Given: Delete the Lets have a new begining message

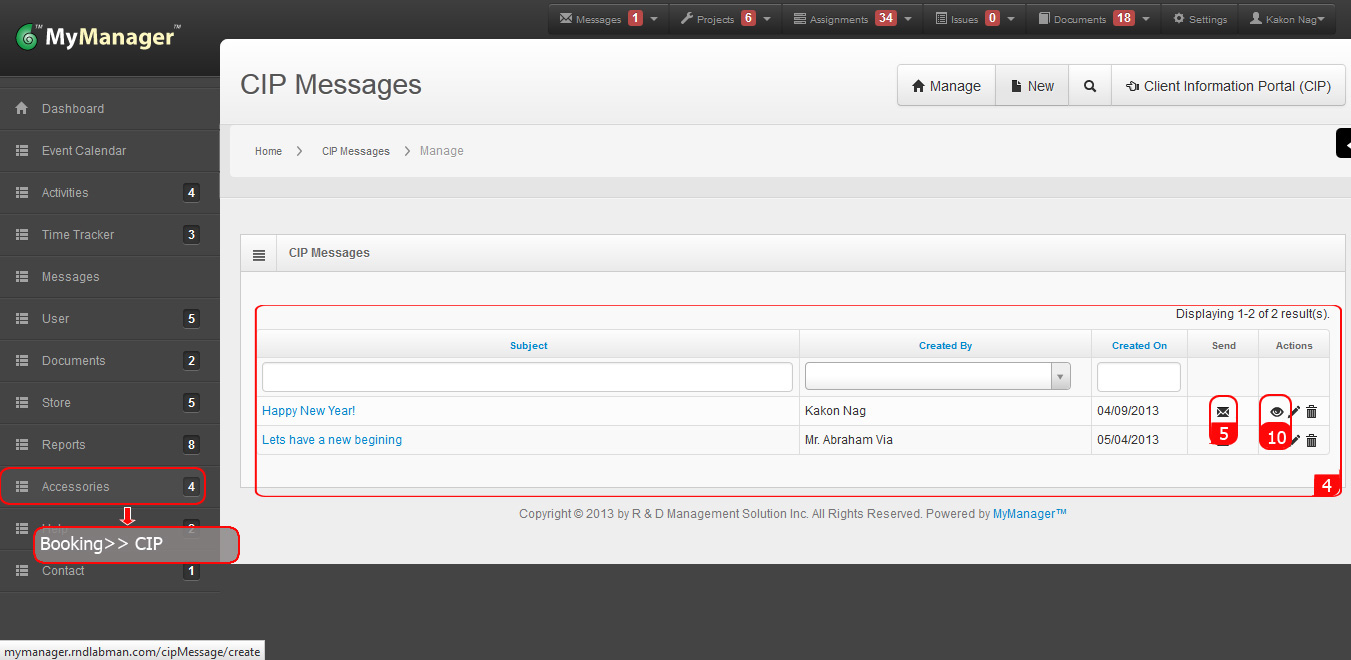Looking at the screenshot, I should pyautogui.click(x=1312, y=440).
